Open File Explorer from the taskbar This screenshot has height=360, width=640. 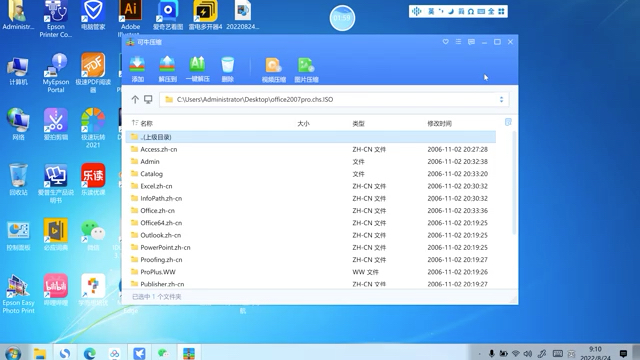pos(40,353)
